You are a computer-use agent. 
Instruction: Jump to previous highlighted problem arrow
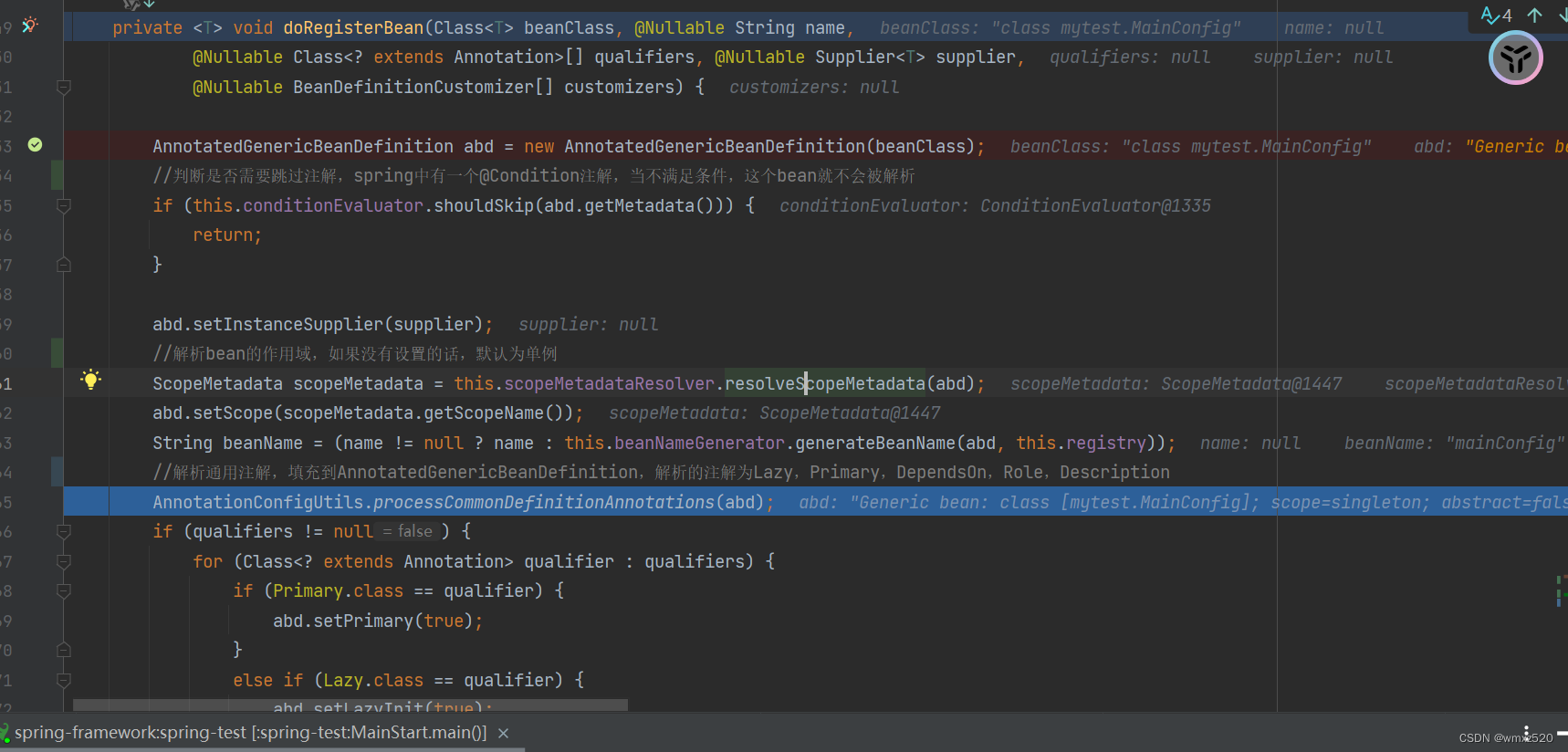(x=1535, y=16)
